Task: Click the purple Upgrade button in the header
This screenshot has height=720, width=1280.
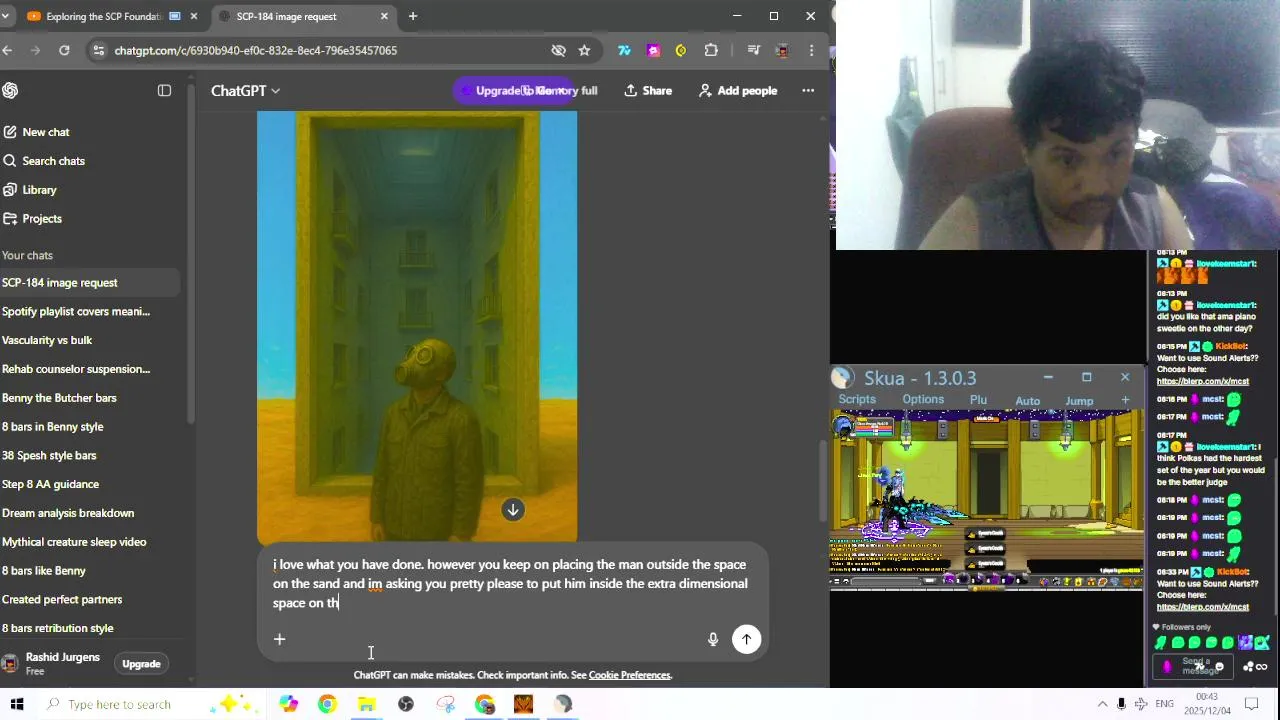Action: point(513,91)
